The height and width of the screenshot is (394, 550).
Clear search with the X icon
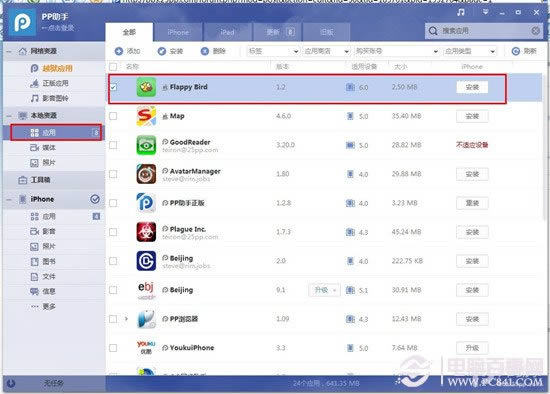(536, 31)
